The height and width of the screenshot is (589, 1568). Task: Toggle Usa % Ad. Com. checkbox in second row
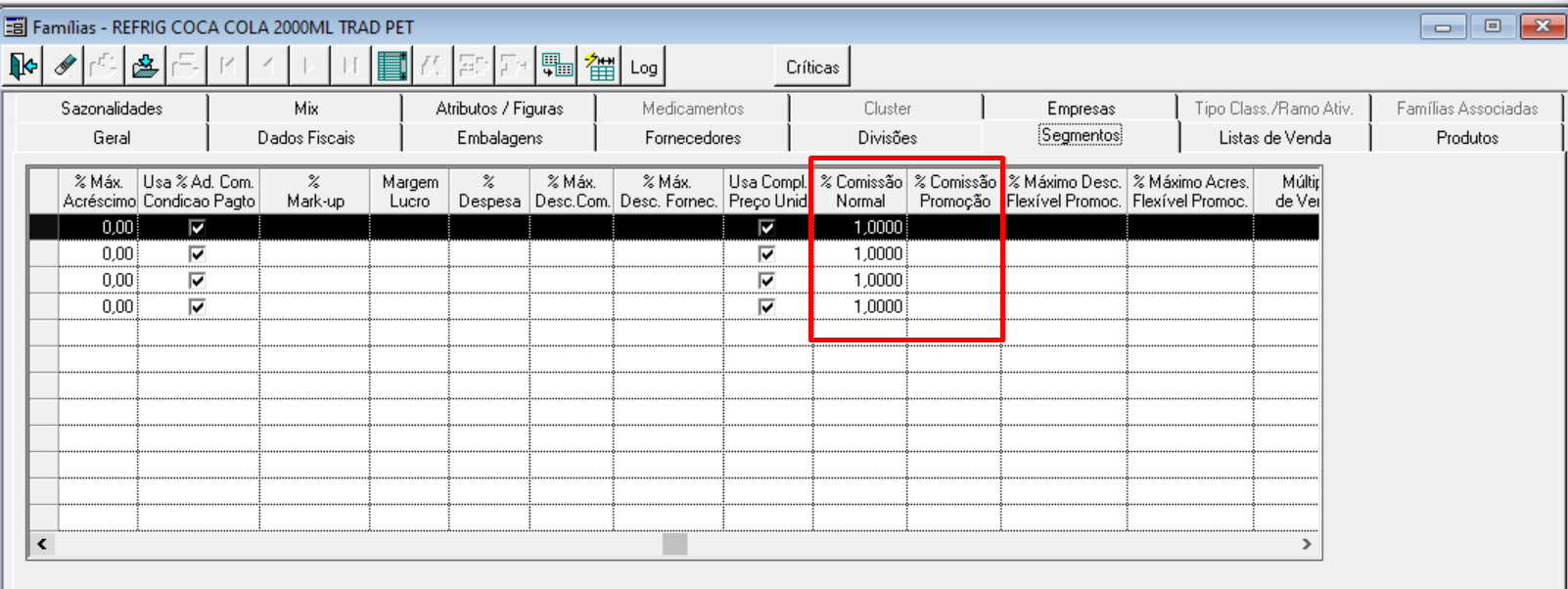click(198, 253)
